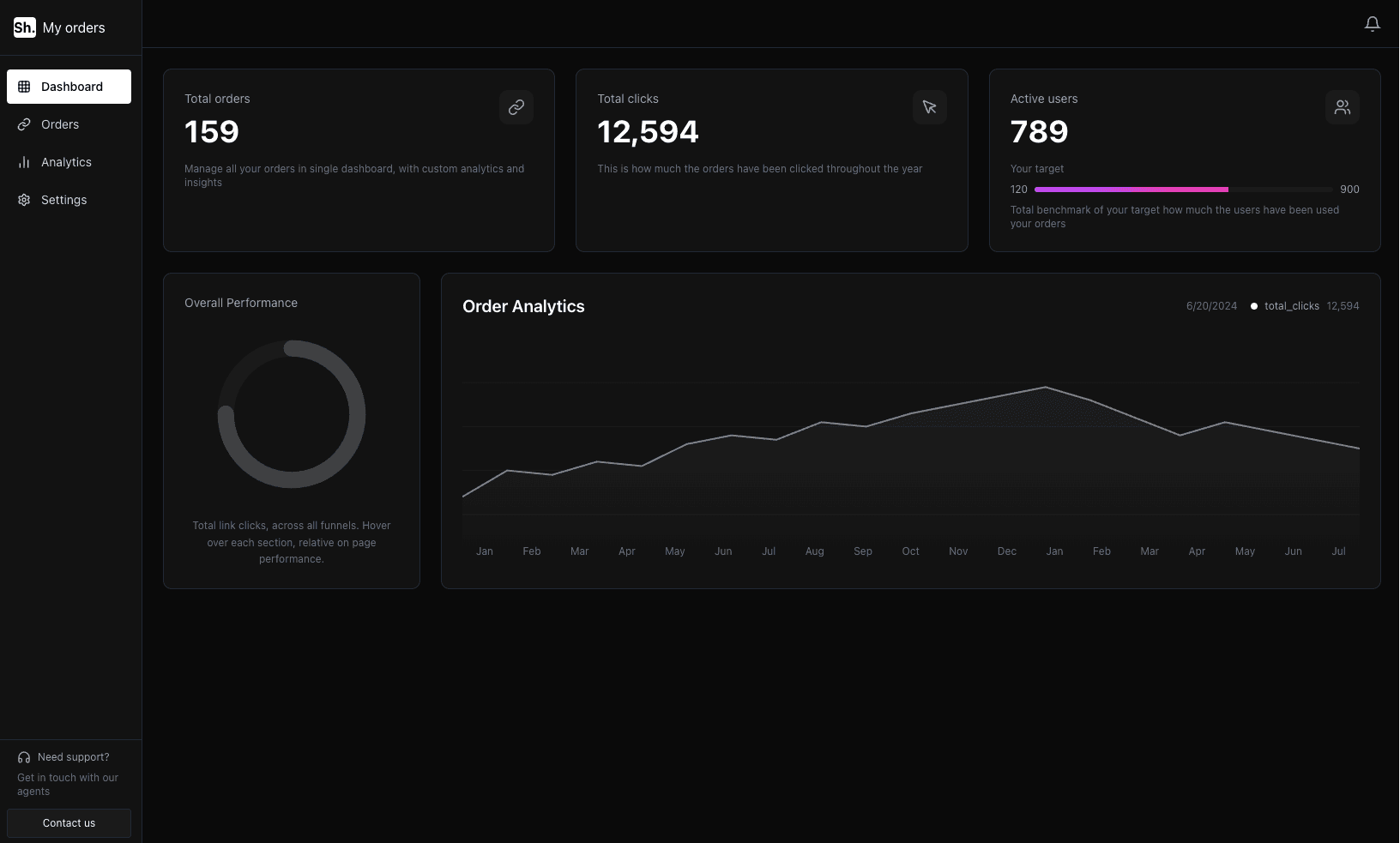Click the Jul label on the analytics chart
The width and height of the screenshot is (1400, 843).
768,551
